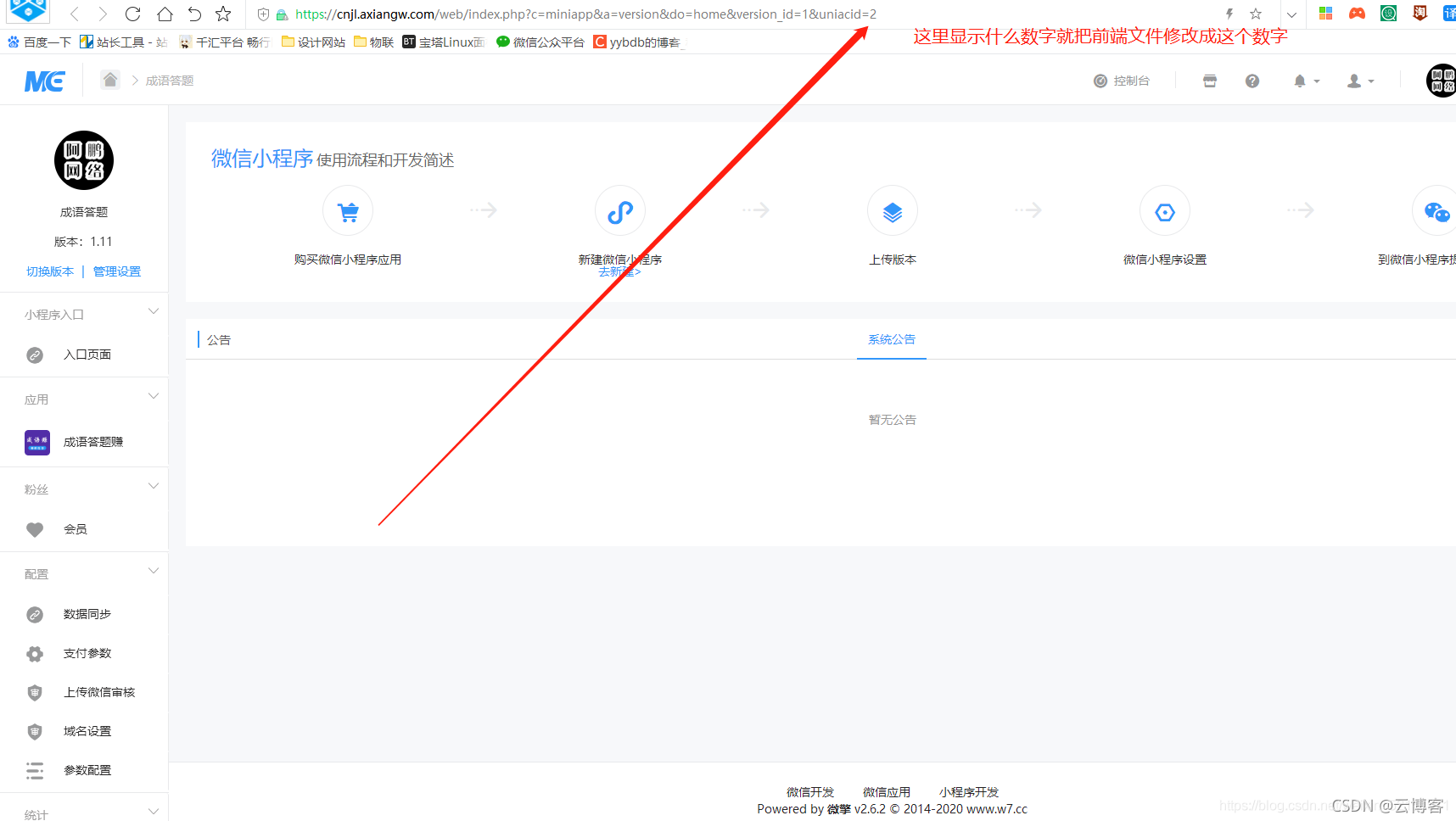Click the browser address bar URL
The height and width of the screenshot is (821, 1456).
coord(585,14)
